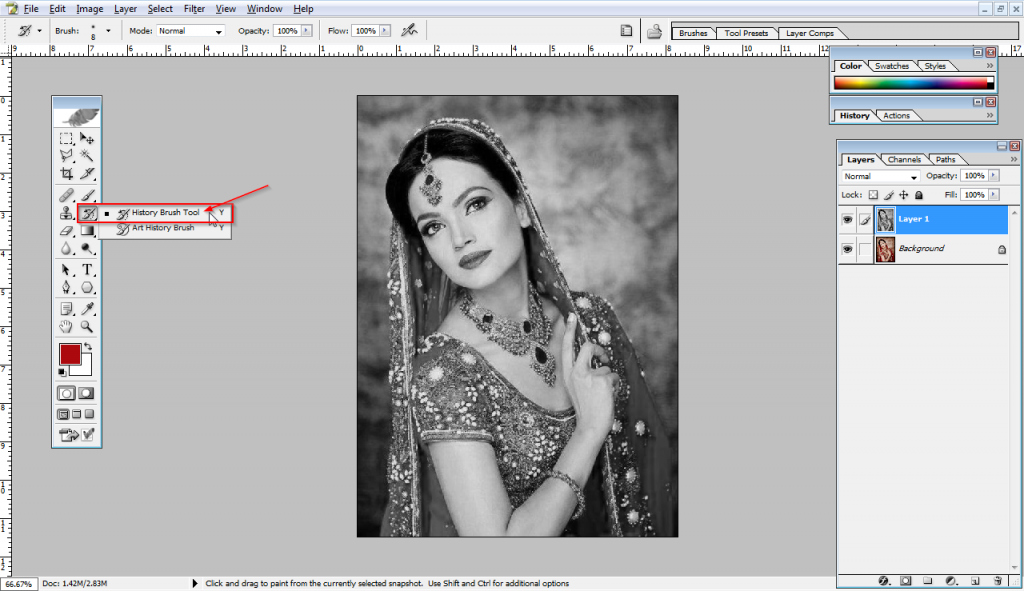
Task: Select the Eraser tool
Action: tap(66, 231)
